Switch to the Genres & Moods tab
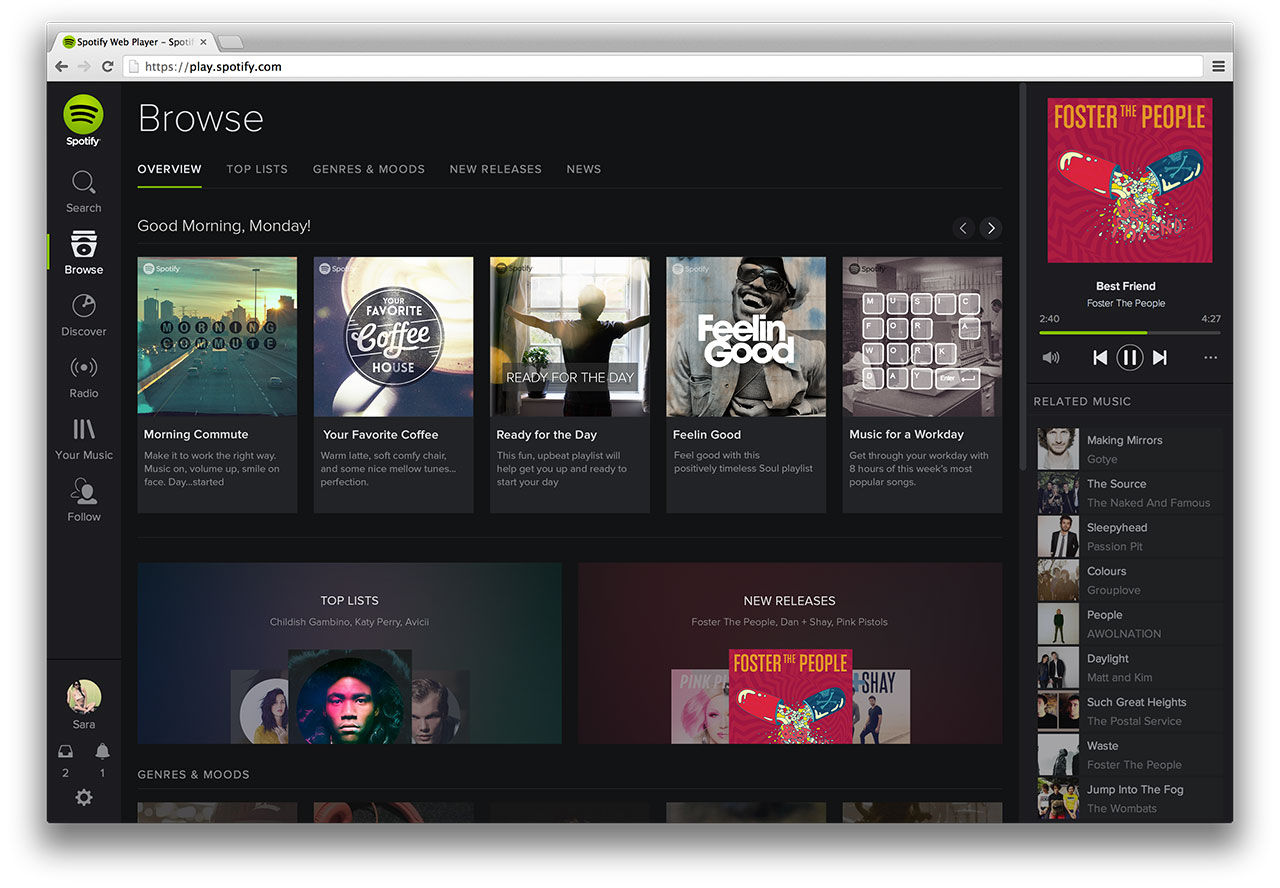This screenshot has height=888, width=1280. tap(369, 169)
